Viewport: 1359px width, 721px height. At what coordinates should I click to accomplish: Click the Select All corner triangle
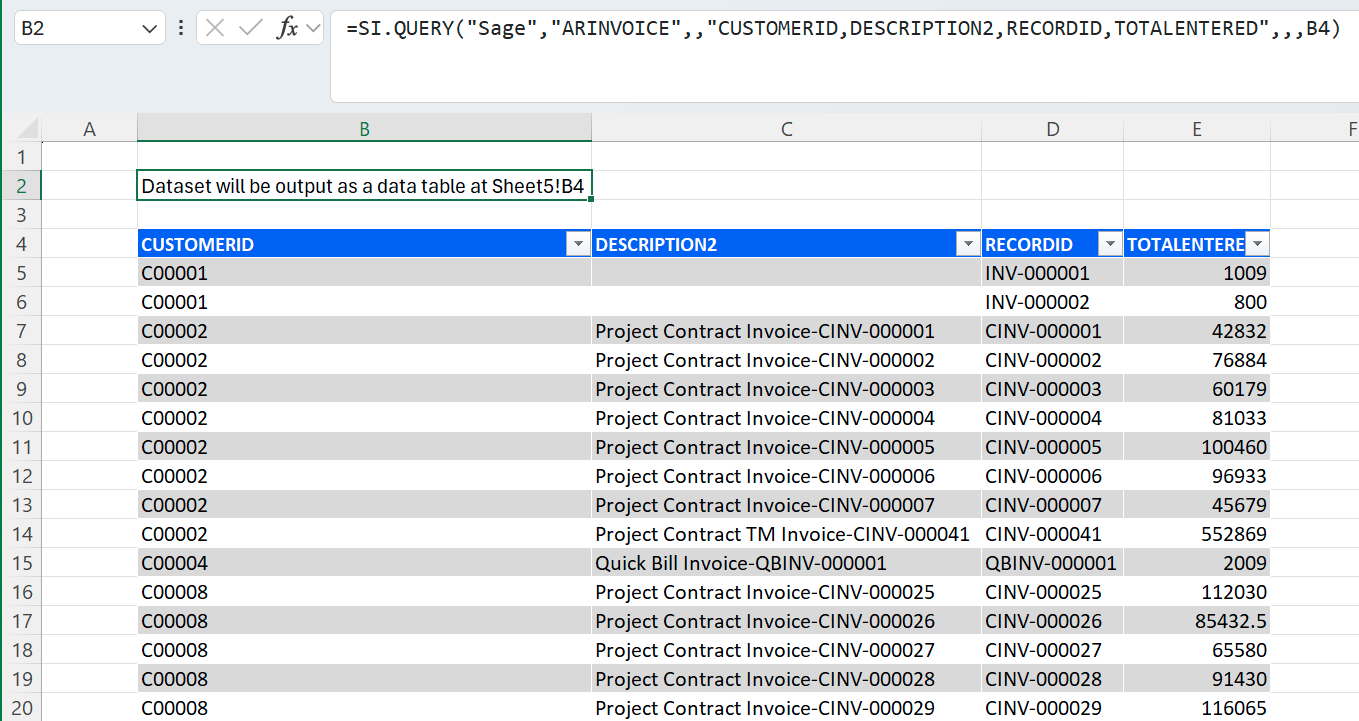pyautogui.click(x=27, y=129)
